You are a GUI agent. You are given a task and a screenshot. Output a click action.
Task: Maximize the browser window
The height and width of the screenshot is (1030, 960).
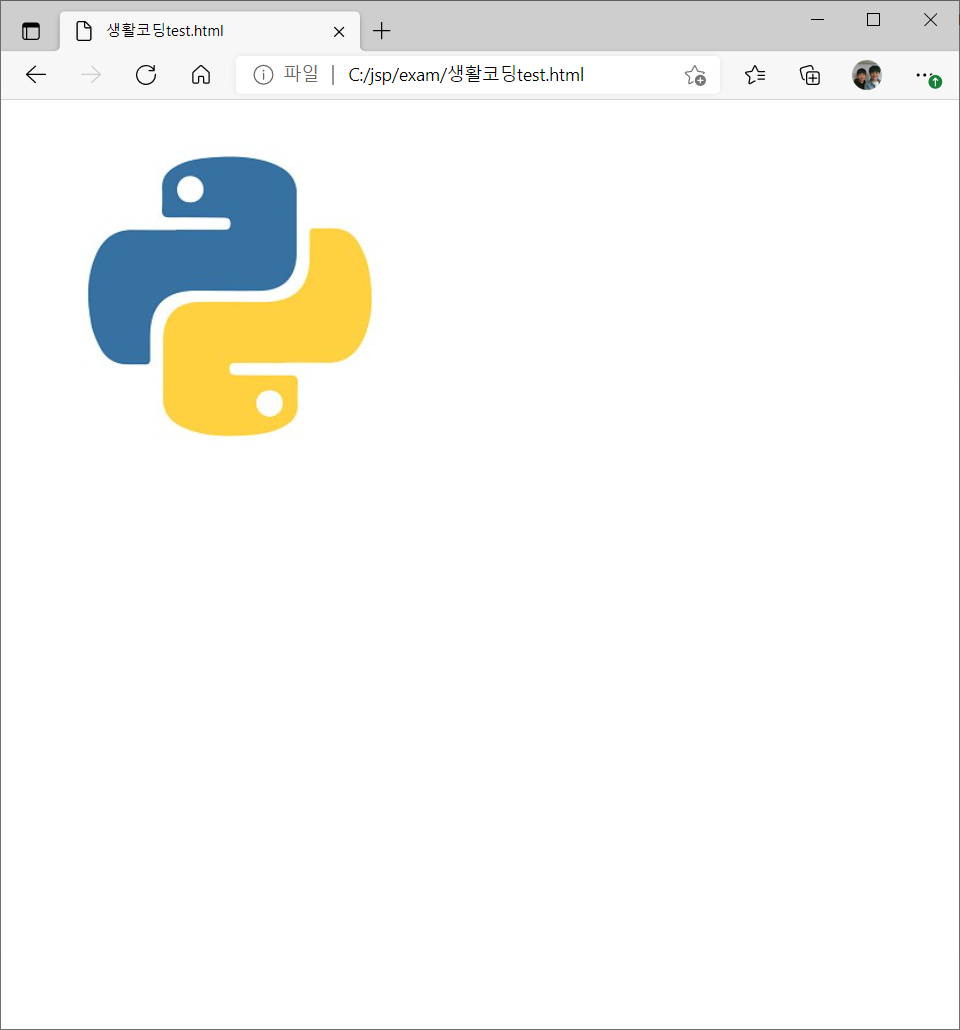point(873,20)
